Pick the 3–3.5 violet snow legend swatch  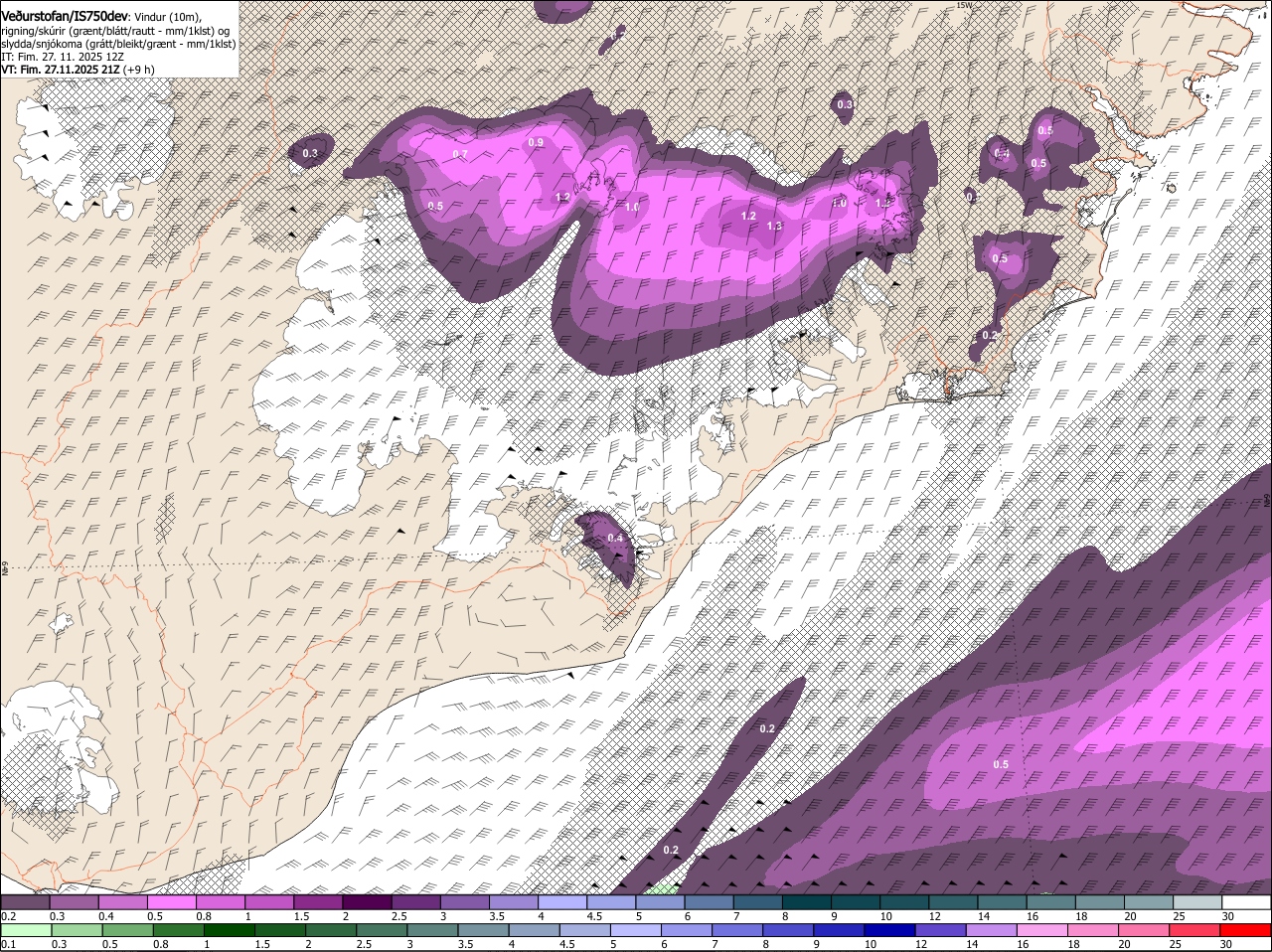pyautogui.click(x=464, y=902)
